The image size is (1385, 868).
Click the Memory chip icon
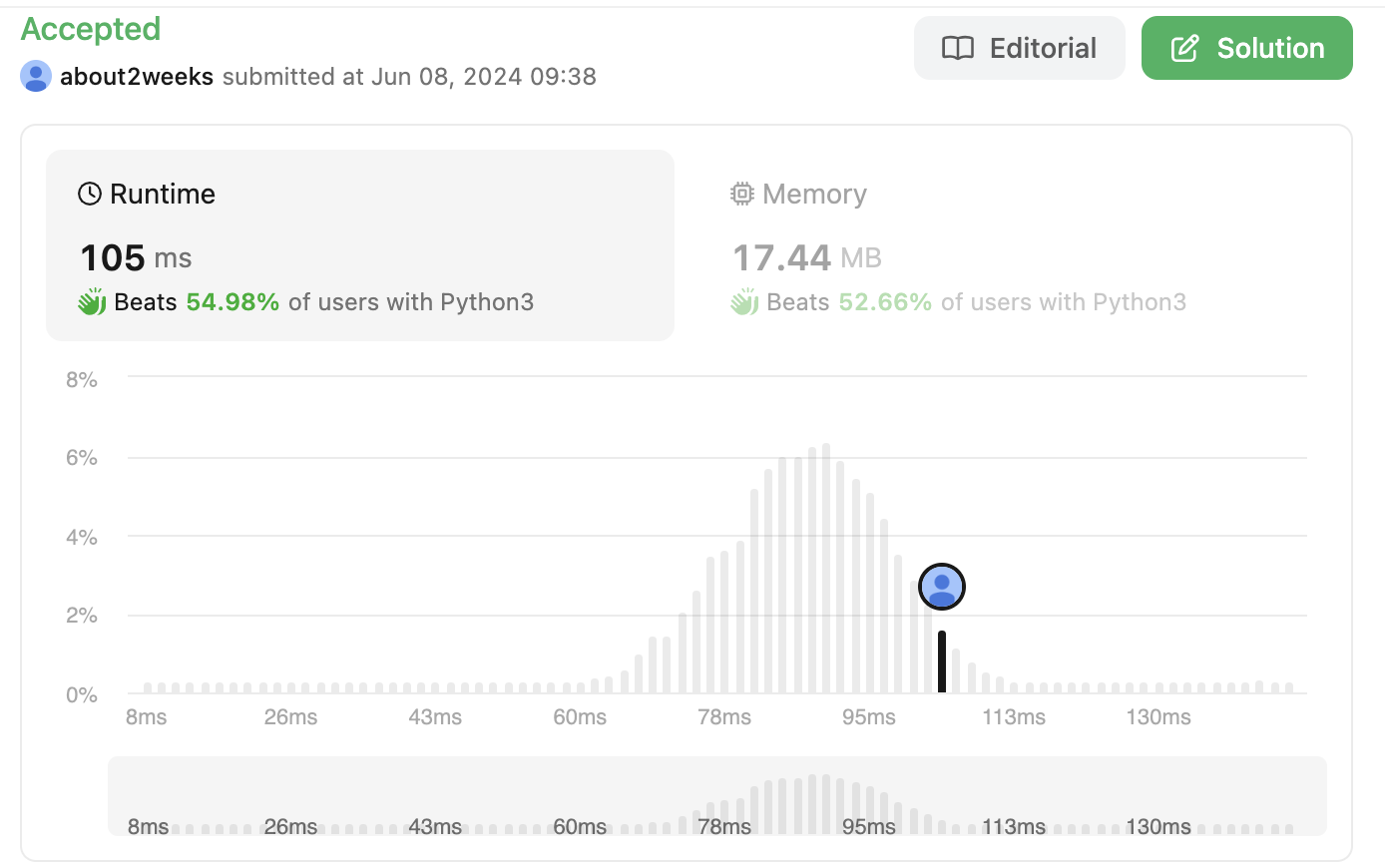[x=741, y=194]
